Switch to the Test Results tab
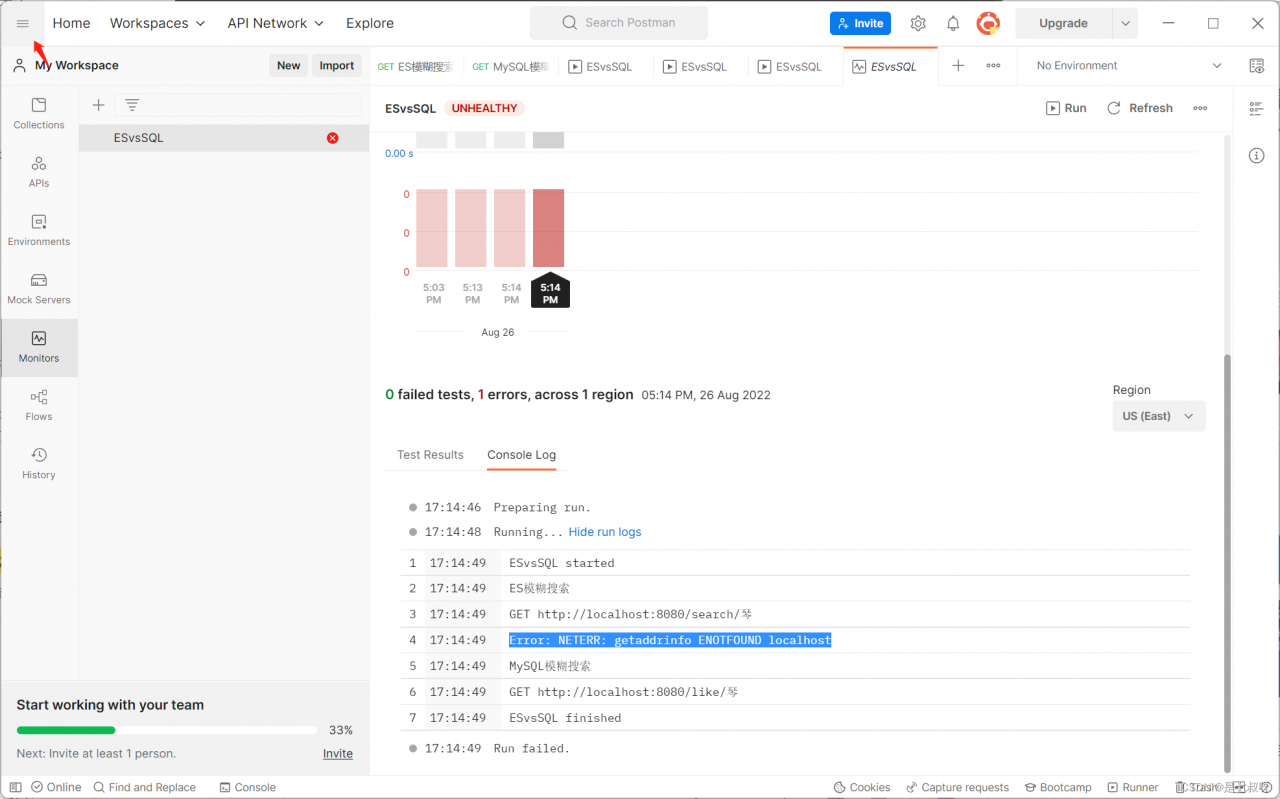Viewport: 1280px width, 799px height. 430,455
